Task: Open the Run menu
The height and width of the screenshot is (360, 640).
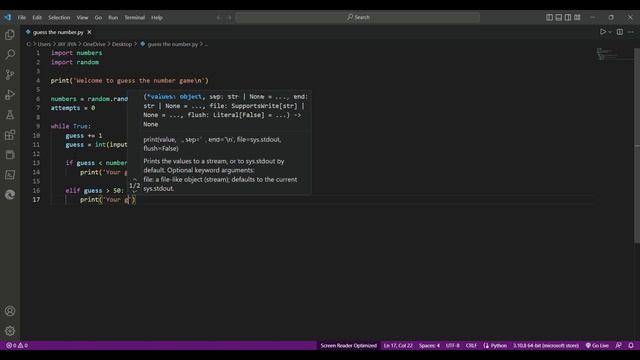Action: (113, 18)
